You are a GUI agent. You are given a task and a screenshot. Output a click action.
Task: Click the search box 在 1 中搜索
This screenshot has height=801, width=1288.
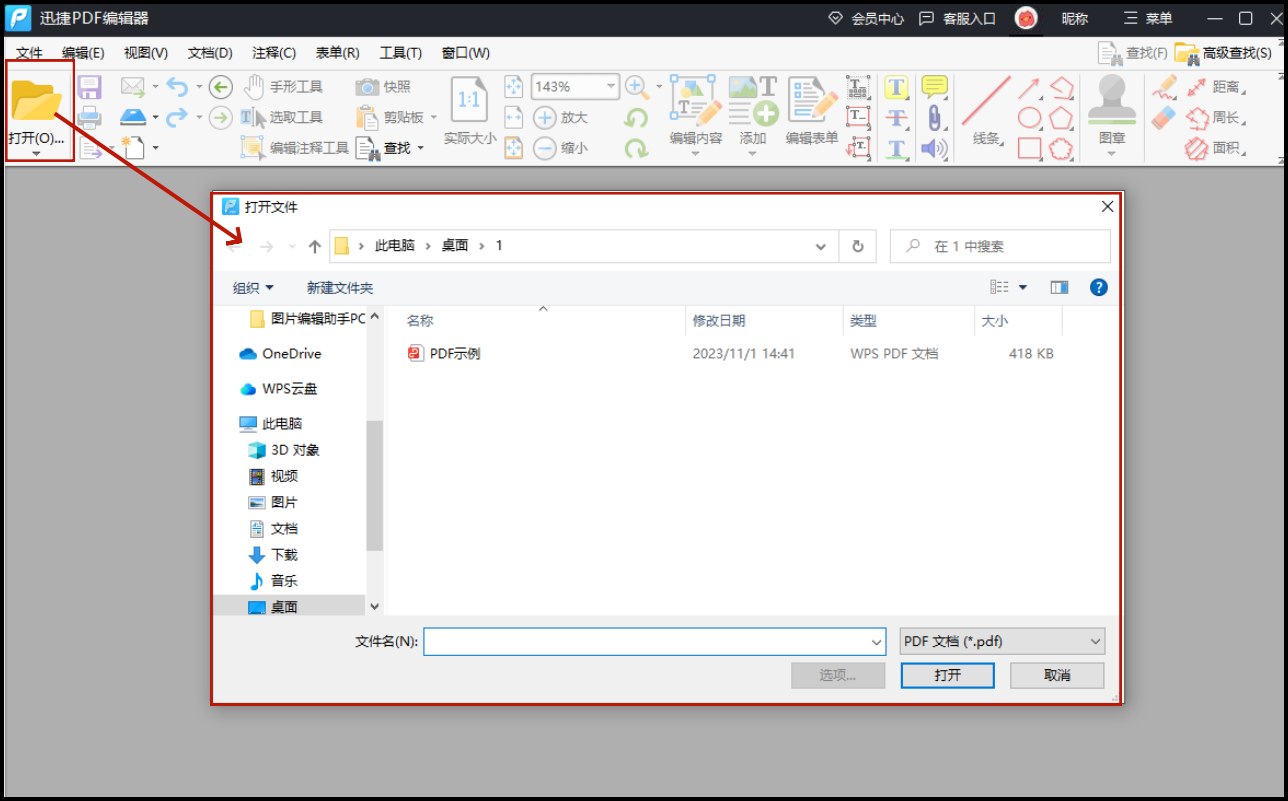[1000, 246]
